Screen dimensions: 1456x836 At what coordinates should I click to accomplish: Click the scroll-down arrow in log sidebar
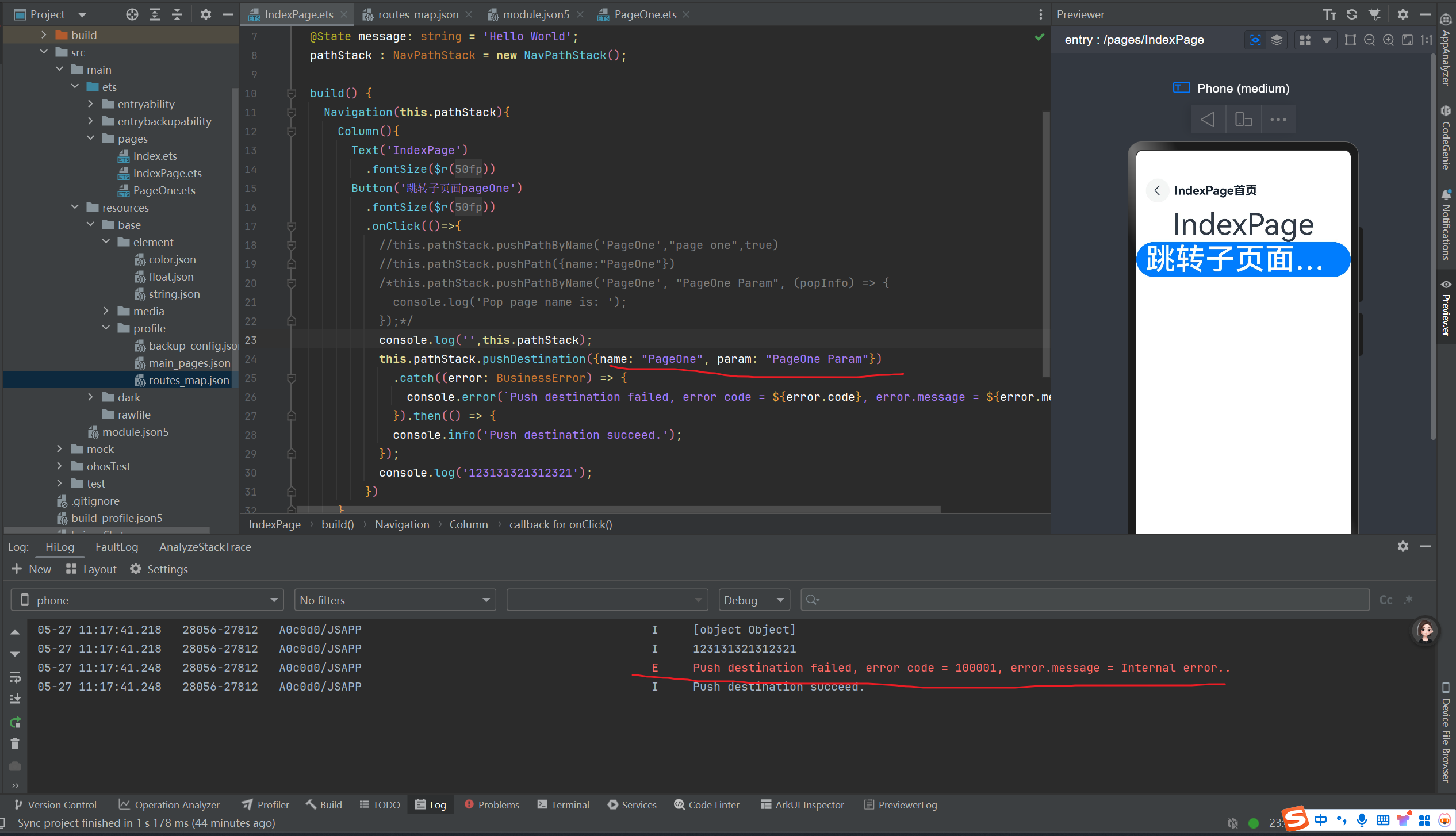[x=15, y=654]
